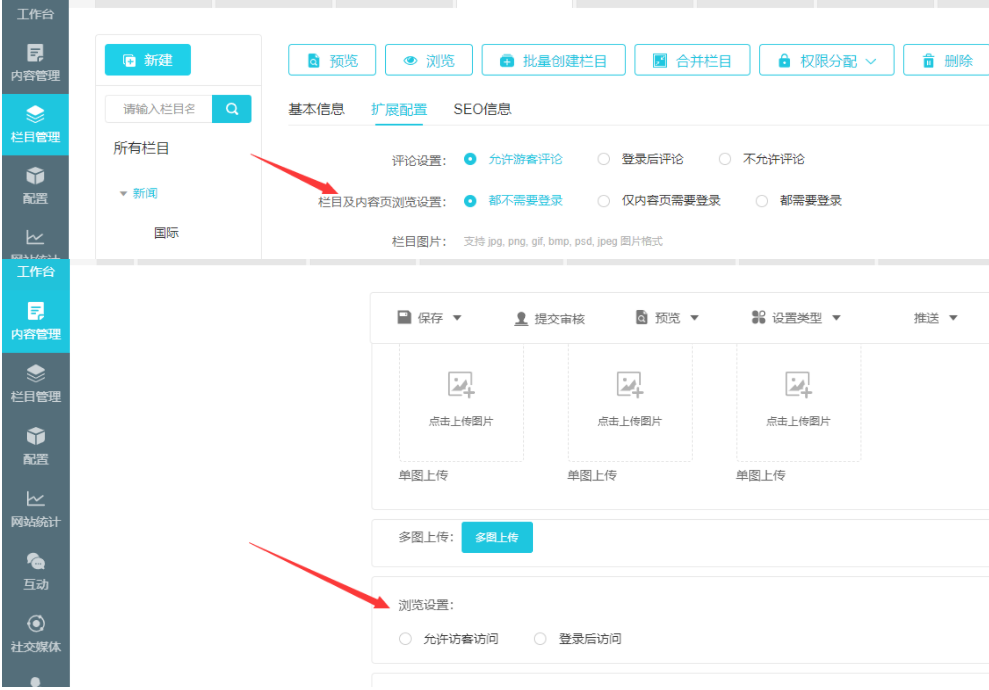Click 所有栏目 heading

[141, 148]
